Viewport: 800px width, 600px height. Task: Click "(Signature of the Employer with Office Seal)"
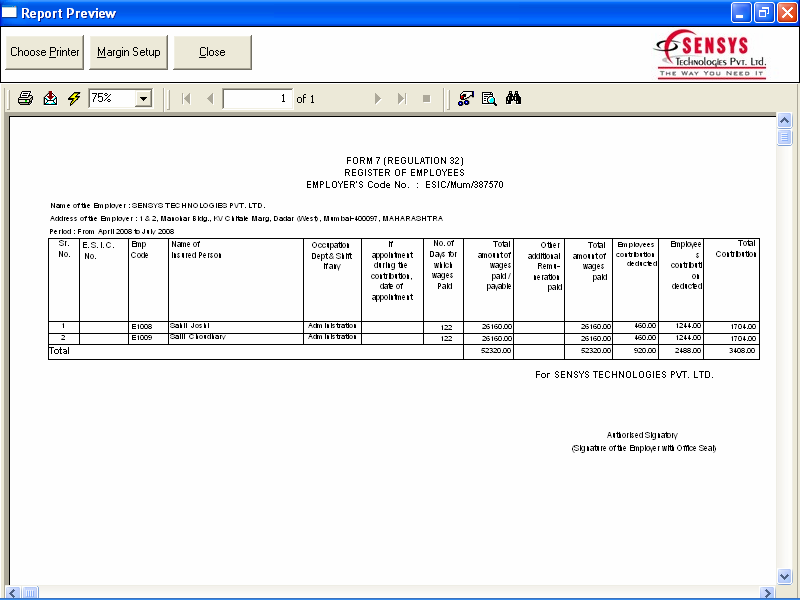644,448
